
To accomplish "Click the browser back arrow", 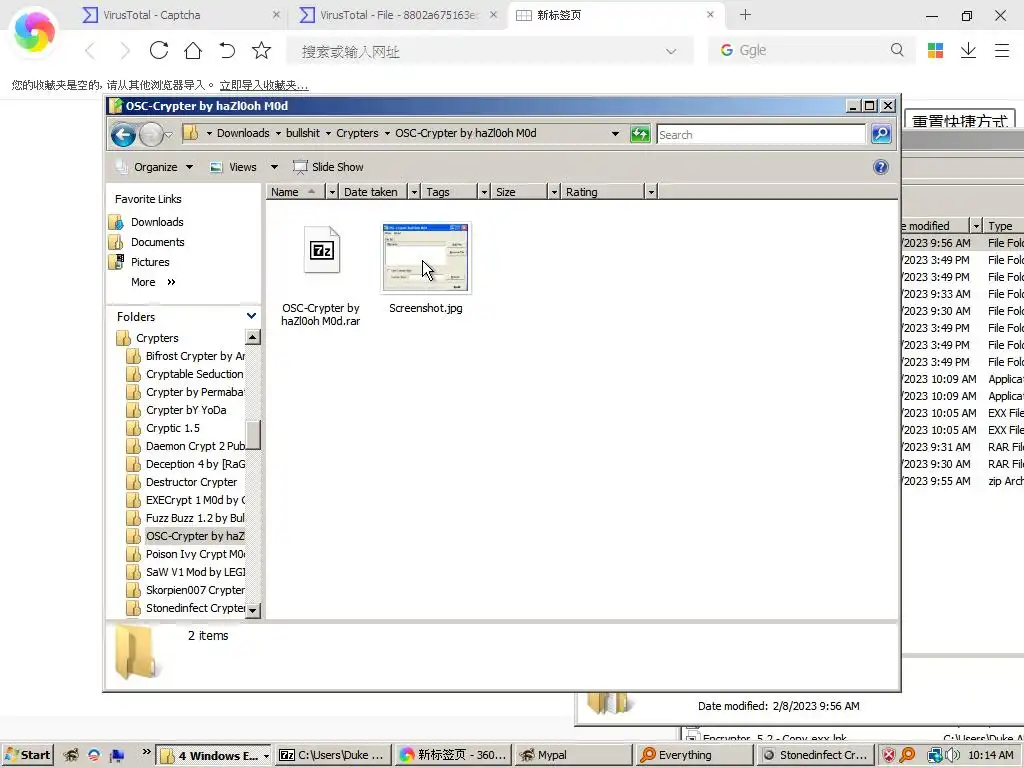I will click(91, 50).
